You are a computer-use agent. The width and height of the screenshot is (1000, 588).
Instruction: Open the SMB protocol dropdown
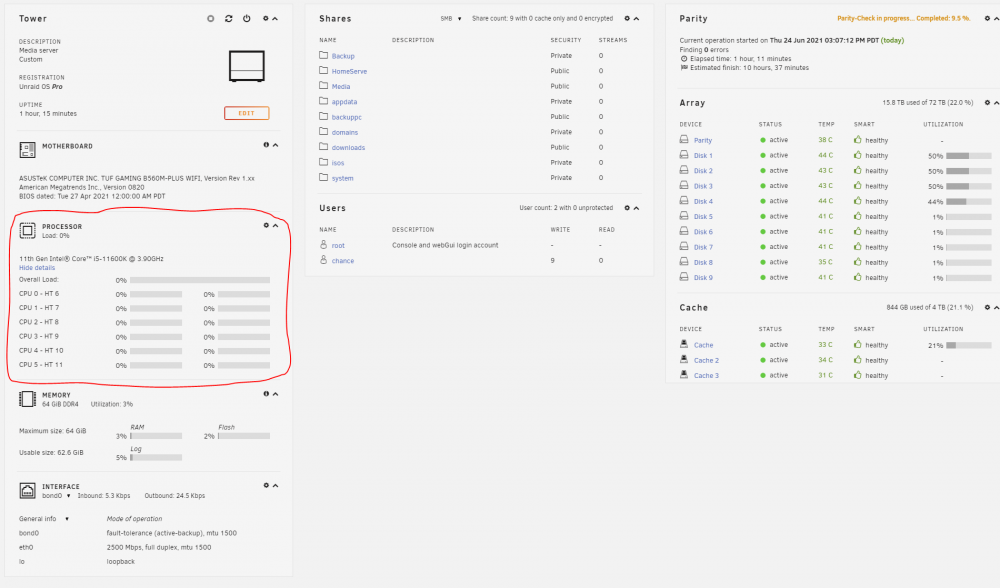pos(451,18)
